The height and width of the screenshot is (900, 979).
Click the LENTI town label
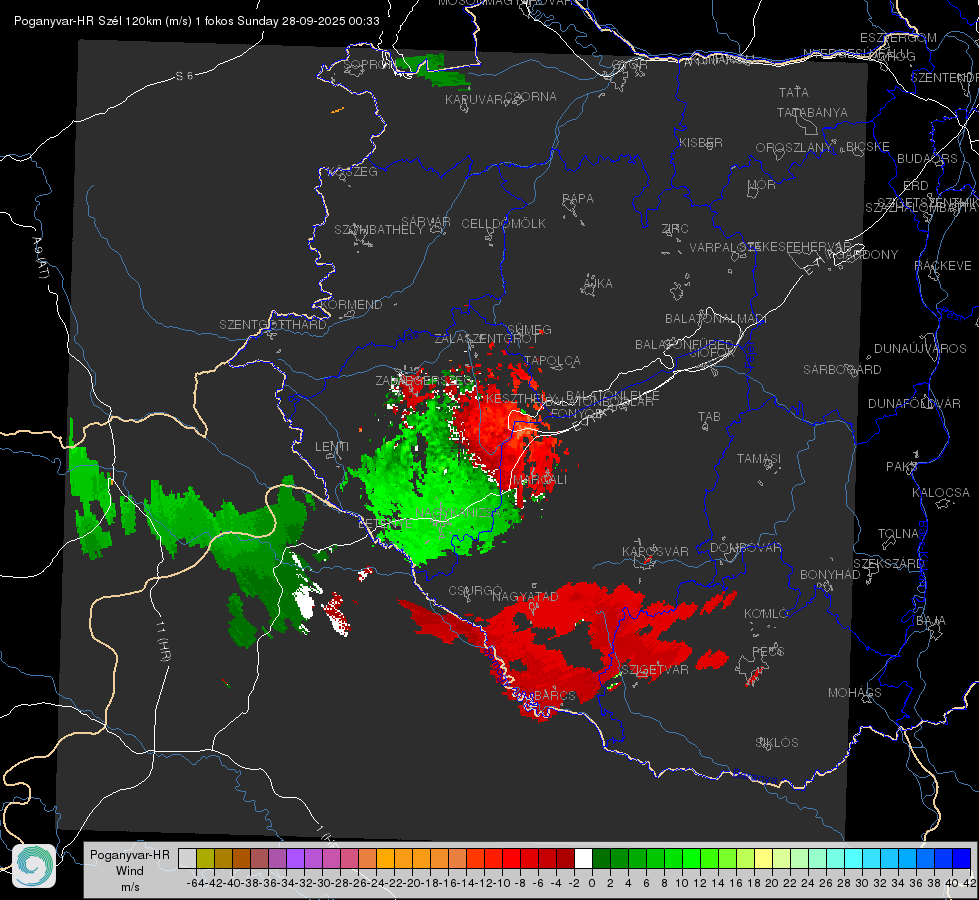coord(332,447)
